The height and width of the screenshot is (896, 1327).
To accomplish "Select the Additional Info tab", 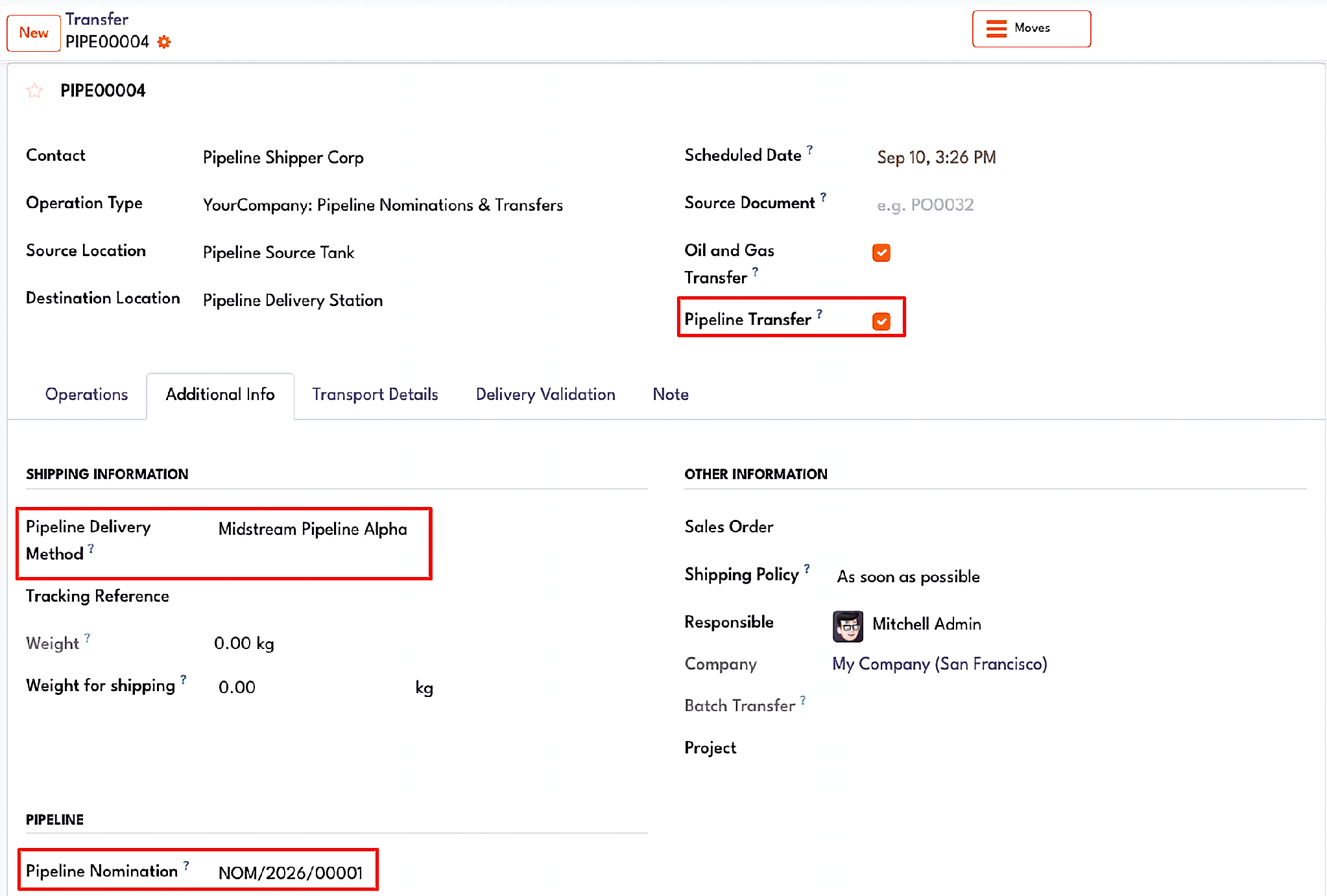I will [220, 395].
